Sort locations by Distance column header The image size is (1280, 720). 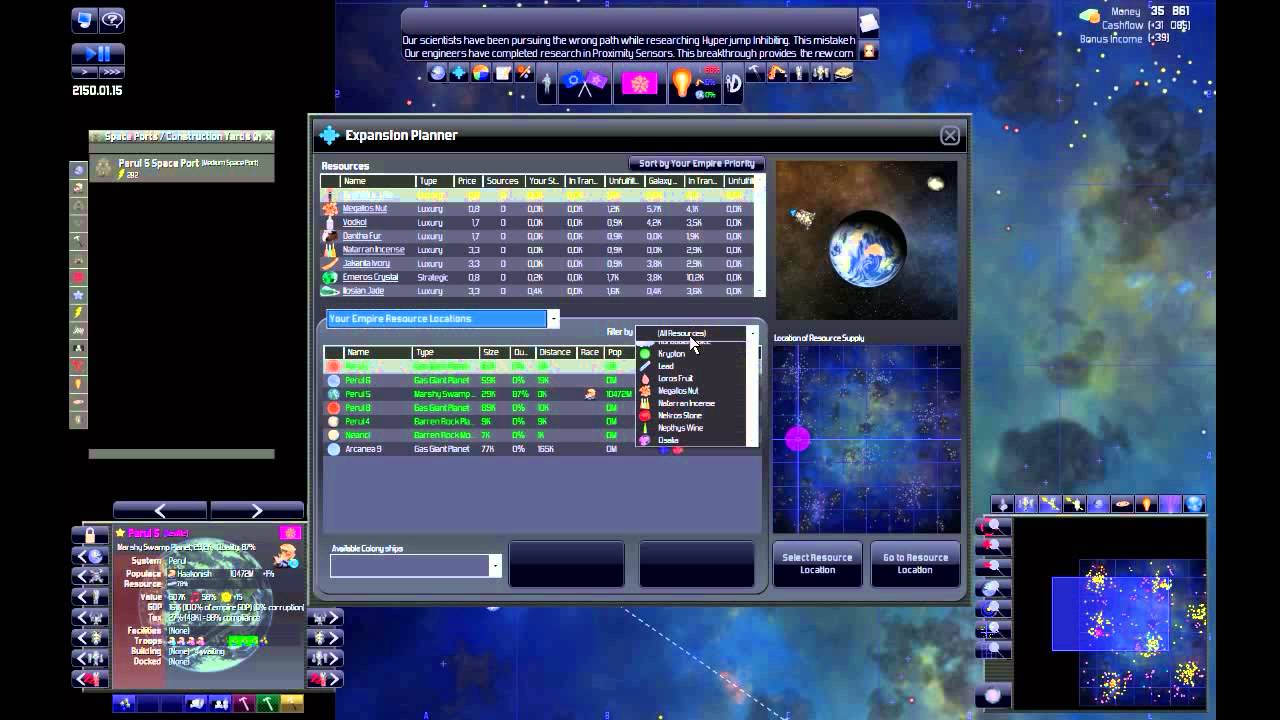click(555, 352)
